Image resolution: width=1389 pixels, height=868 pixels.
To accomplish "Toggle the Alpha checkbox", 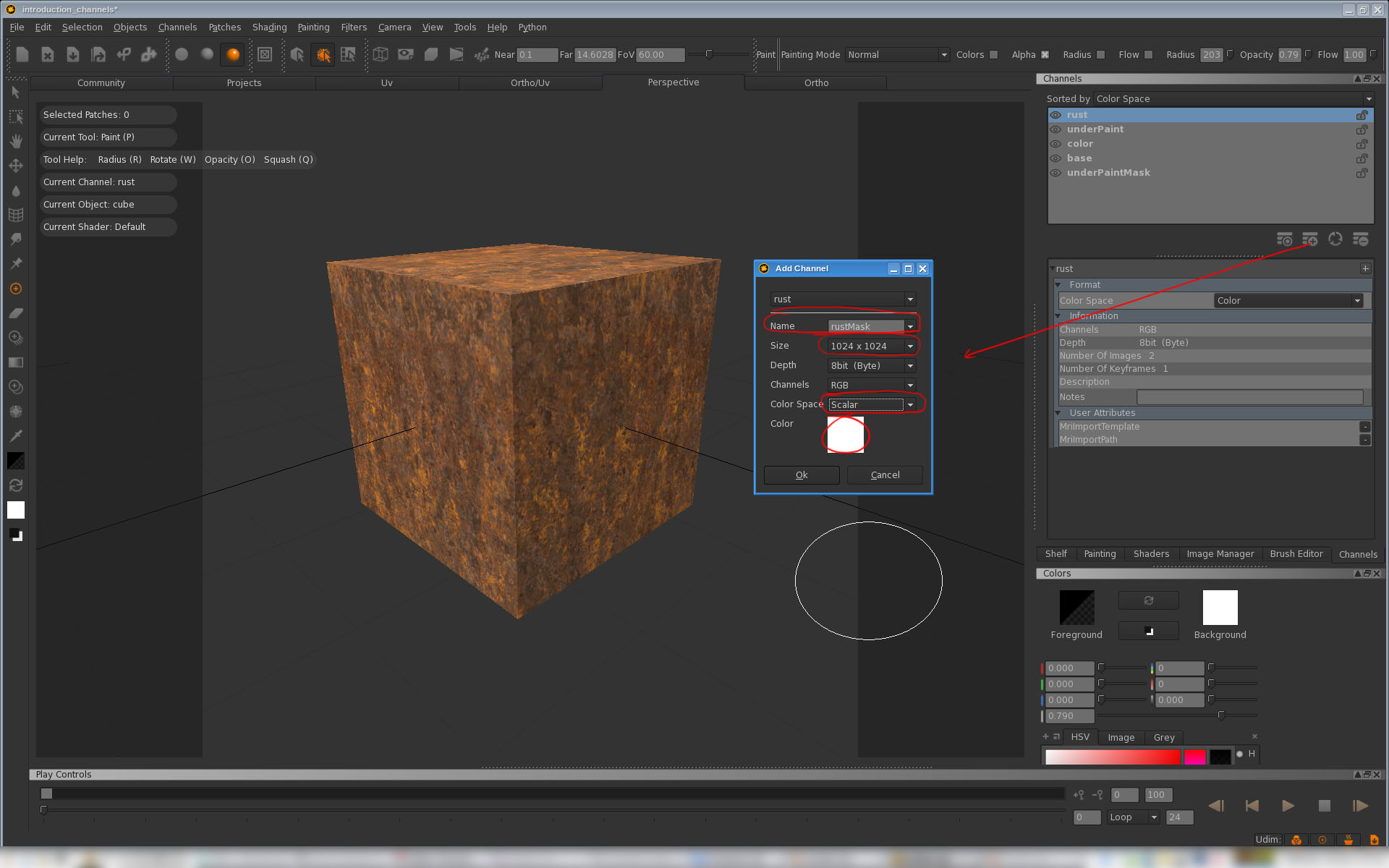I will coord(1045,55).
